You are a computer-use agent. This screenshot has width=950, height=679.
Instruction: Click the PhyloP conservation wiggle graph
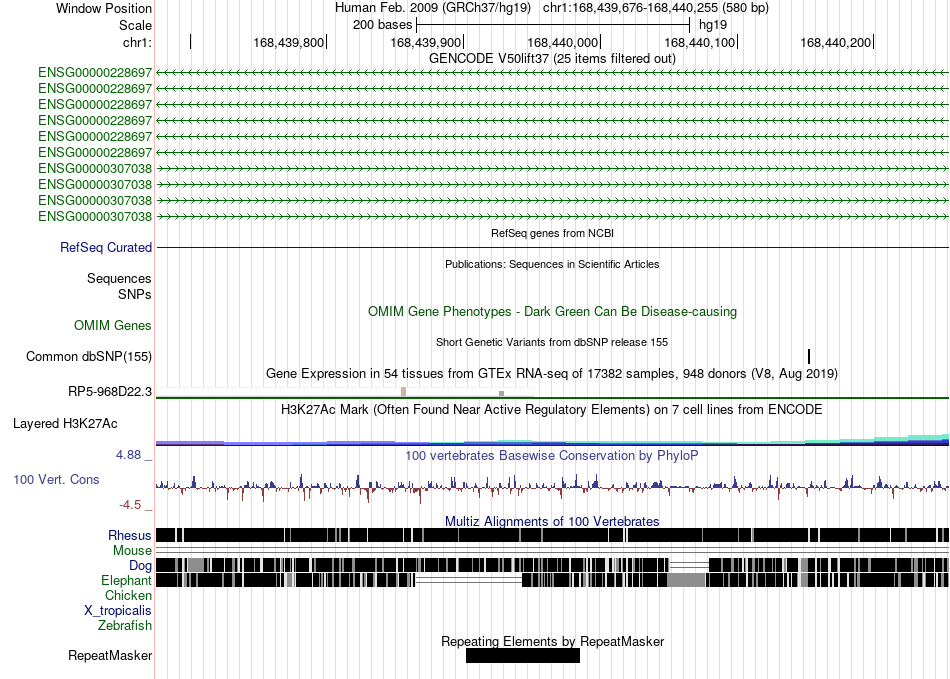coord(552,487)
